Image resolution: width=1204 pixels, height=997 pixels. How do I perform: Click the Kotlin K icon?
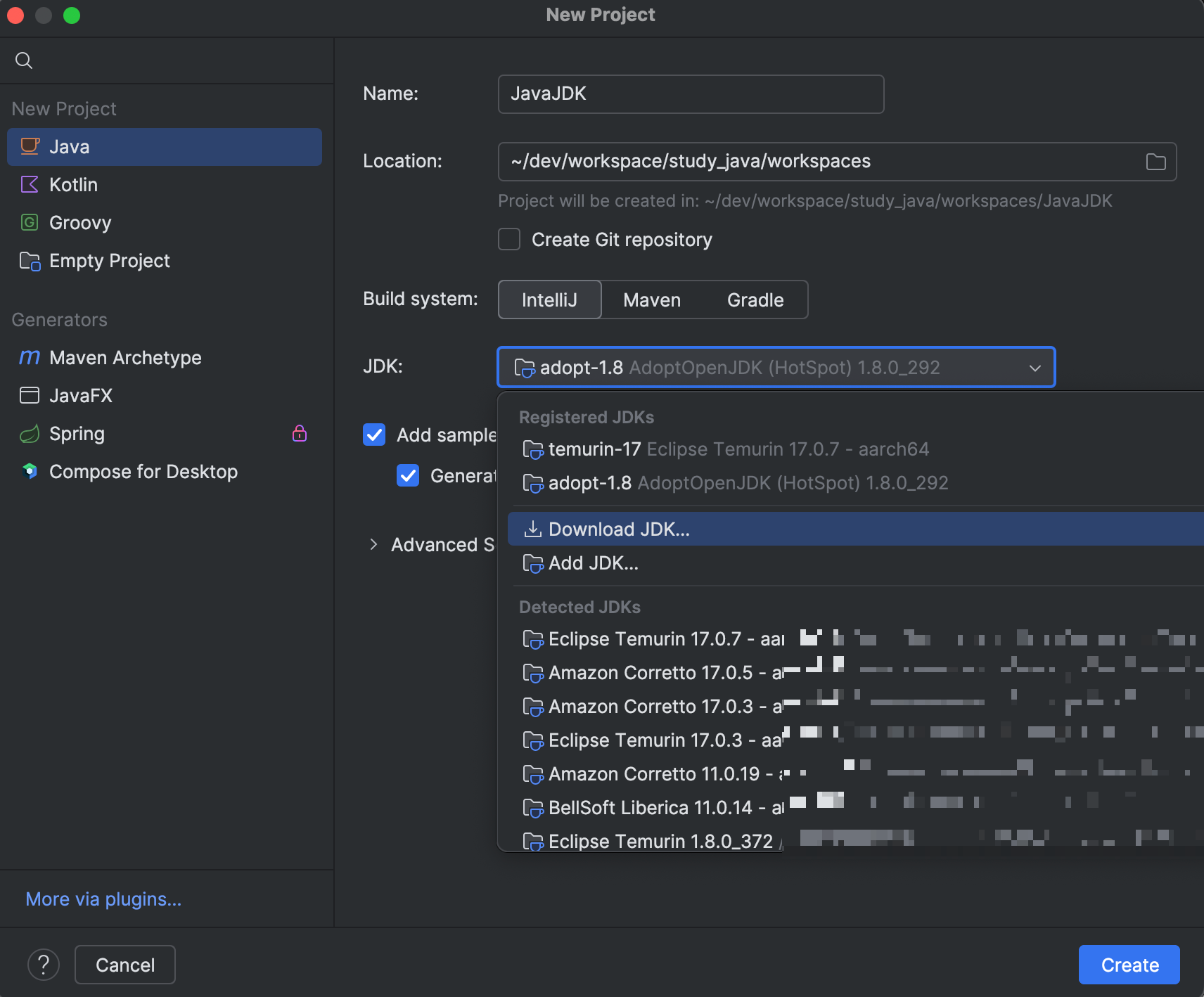pos(30,184)
